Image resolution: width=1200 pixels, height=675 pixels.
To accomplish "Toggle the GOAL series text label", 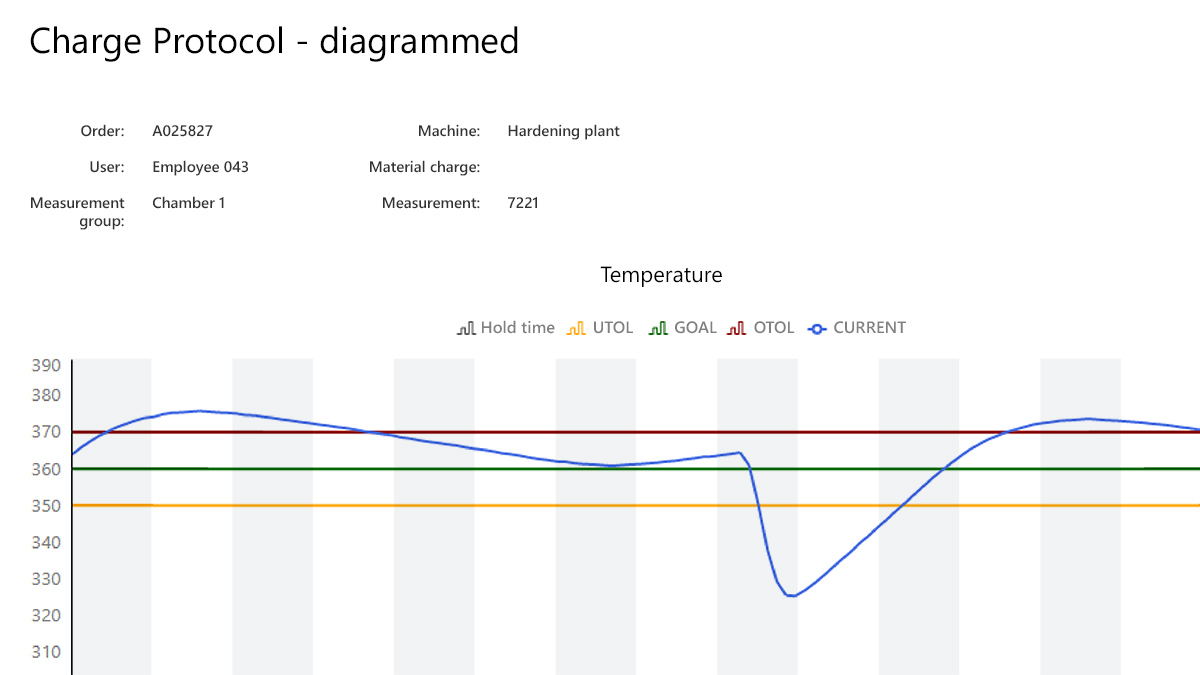I will click(695, 327).
